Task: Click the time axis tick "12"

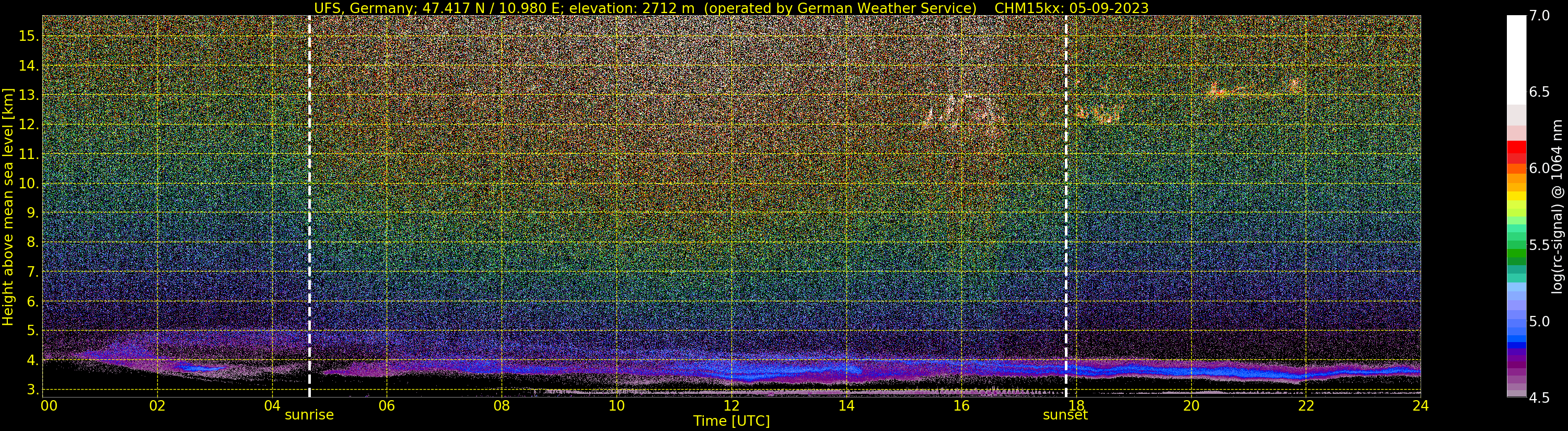Action: click(731, 405)
